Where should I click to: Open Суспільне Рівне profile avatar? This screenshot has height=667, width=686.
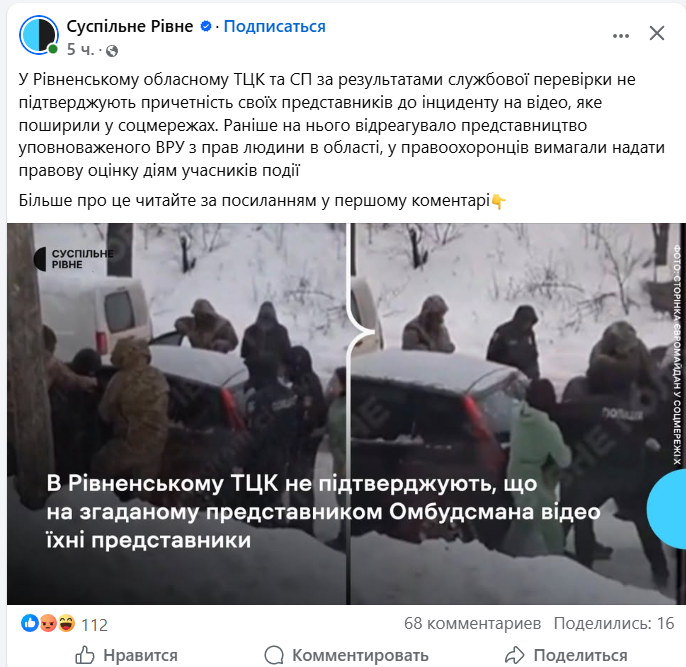(x=39, y=35)
